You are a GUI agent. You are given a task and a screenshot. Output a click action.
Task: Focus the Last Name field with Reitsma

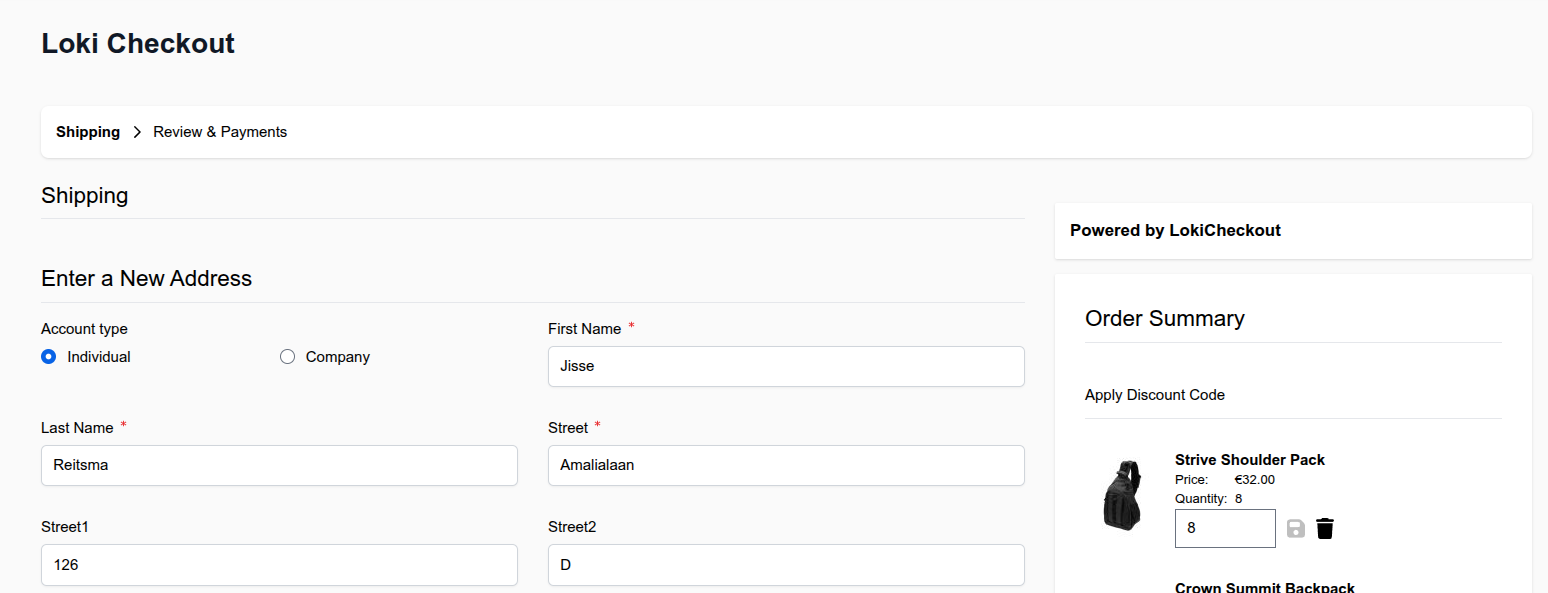[x=279, y=465]
